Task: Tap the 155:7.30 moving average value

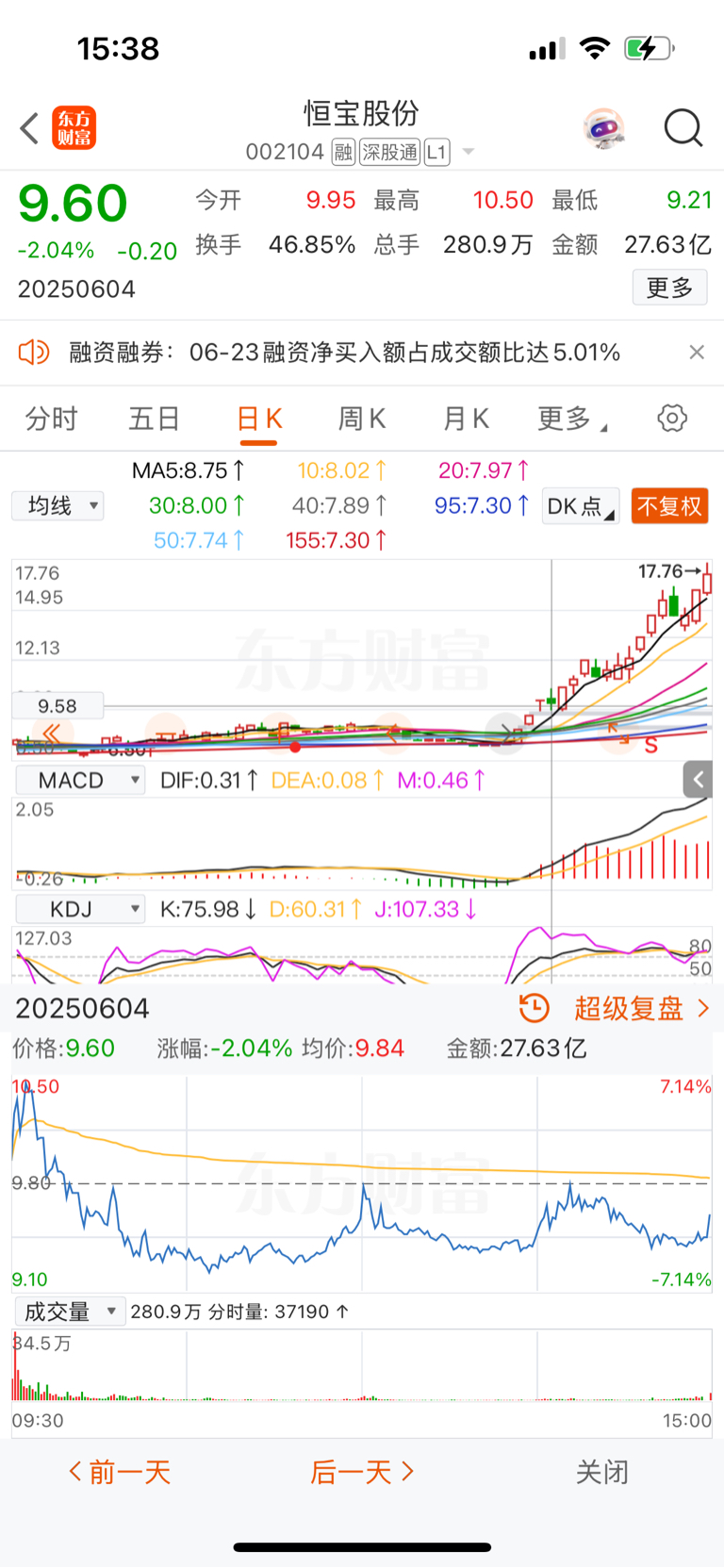Action: (337, 540)
